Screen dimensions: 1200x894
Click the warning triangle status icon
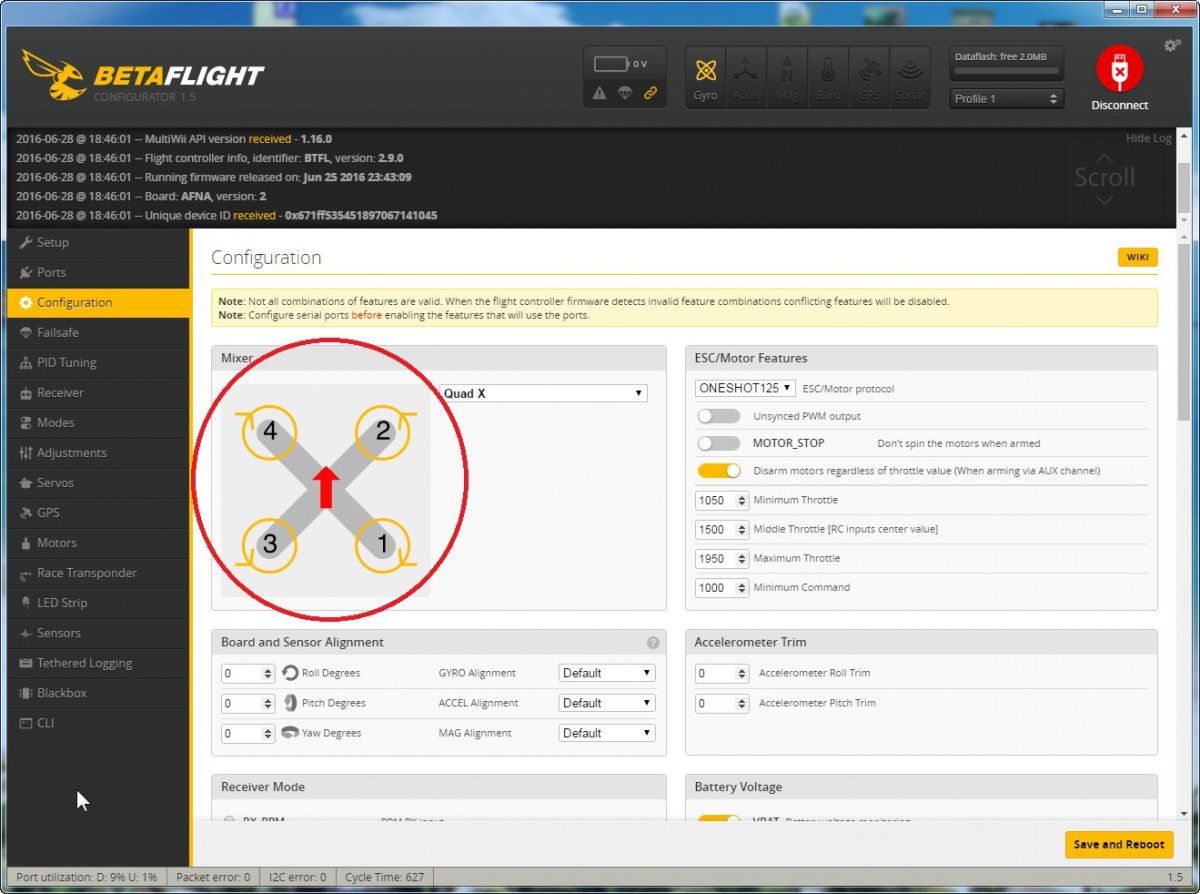[x=599, y=93]
